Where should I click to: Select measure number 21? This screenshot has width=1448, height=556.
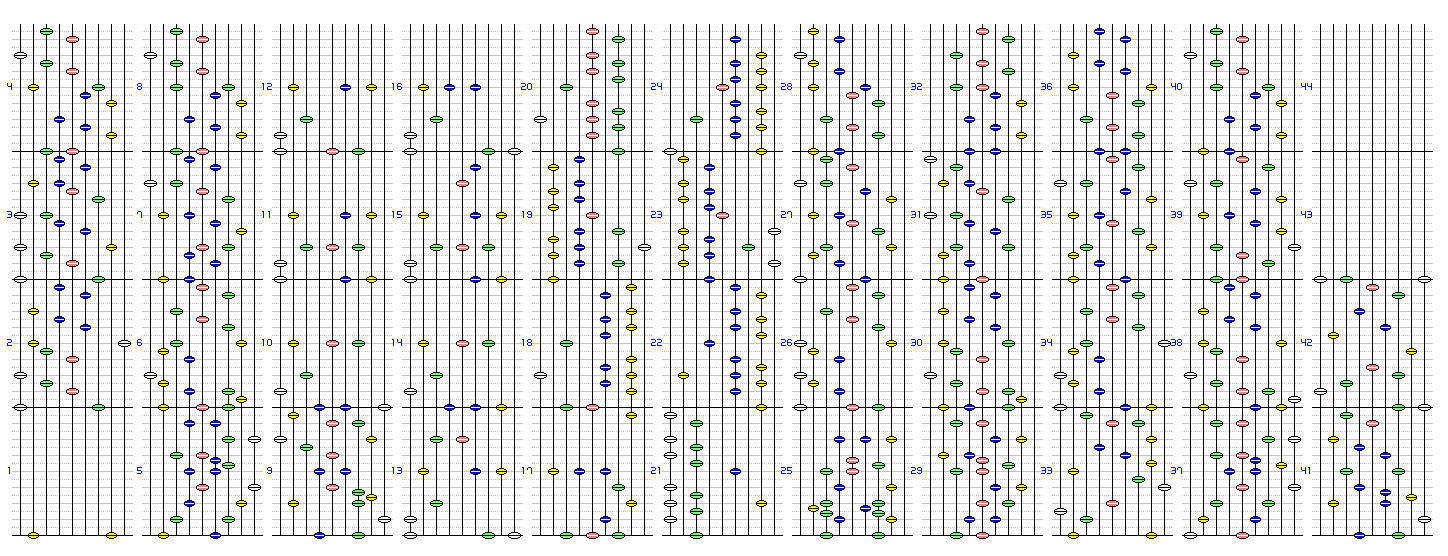(x=656, y=471)
